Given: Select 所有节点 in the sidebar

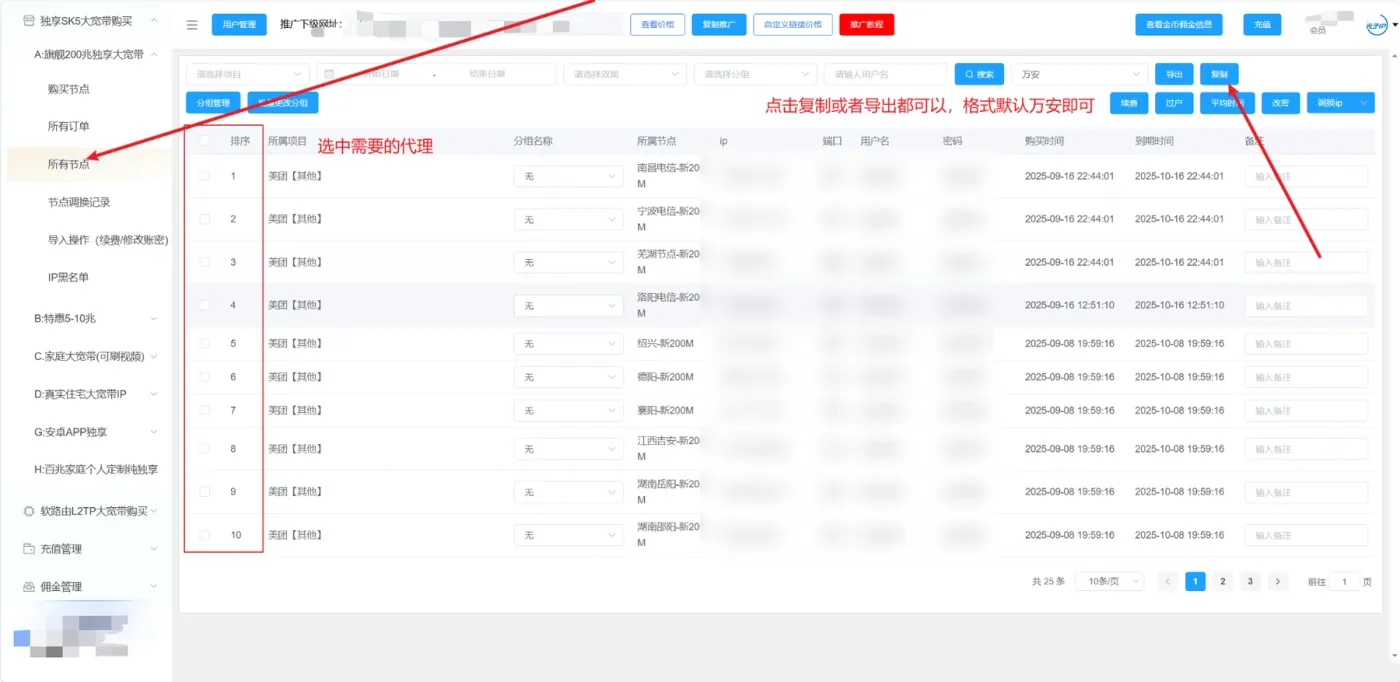Looking at the screenshot, I should 69,164.
